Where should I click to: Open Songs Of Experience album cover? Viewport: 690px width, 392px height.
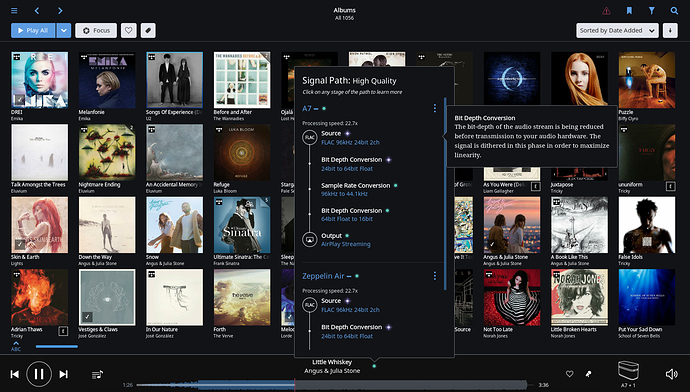tap(175, 80)
